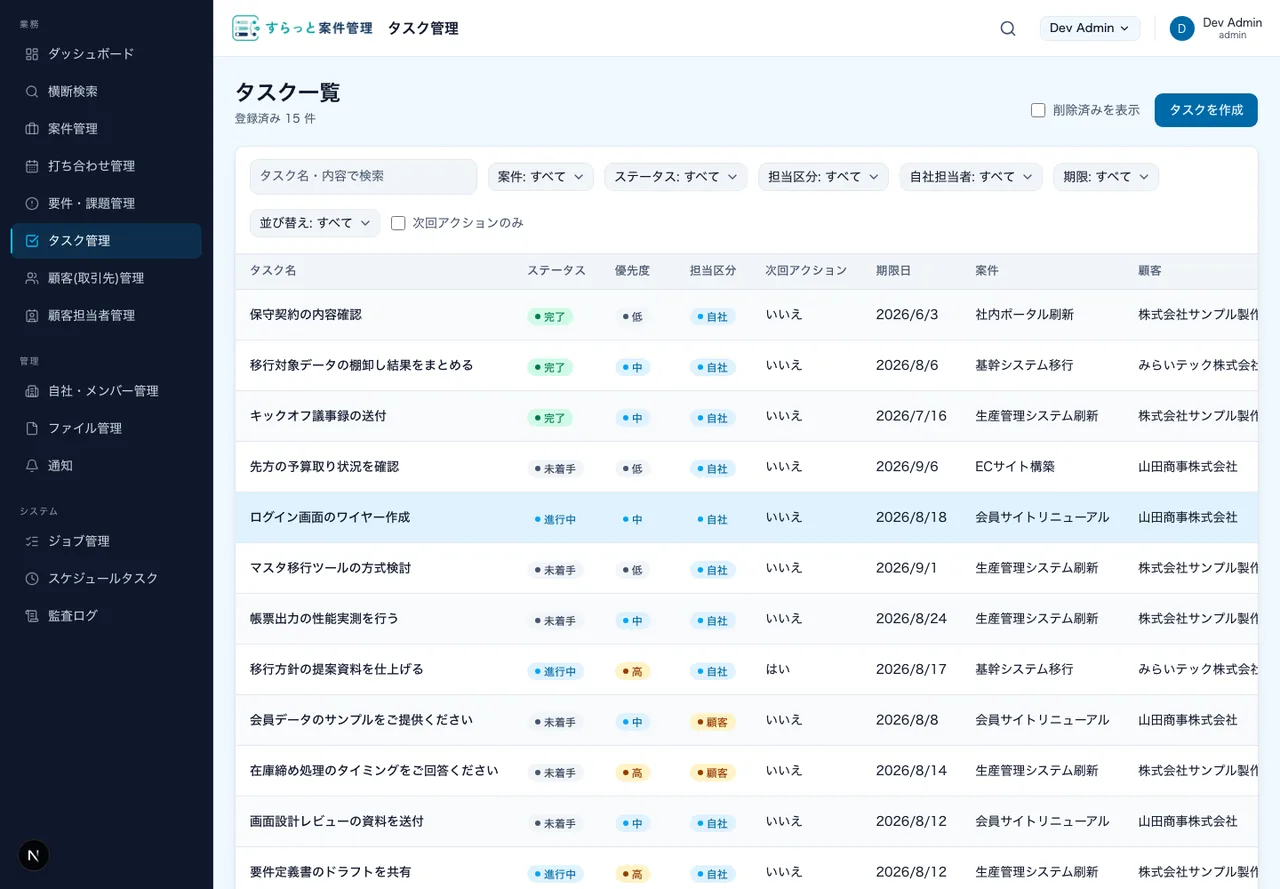Open ファイル管理 in the sidebar
Screen dimensions: 1280x889
pyautogui.click(x=106, y=428)
